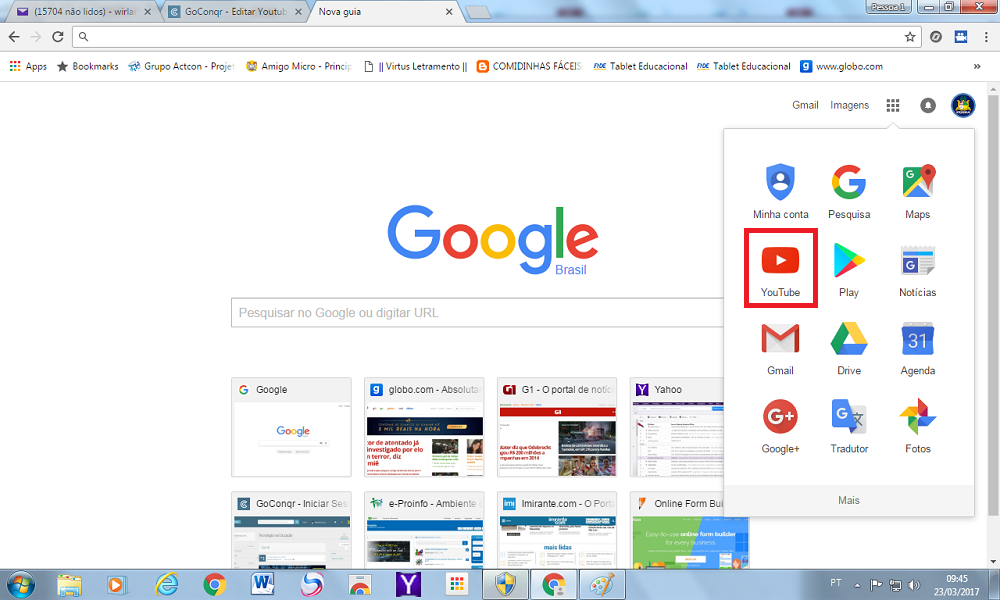The width and height of the screenshot is (1000, 600).
Task: Open Tradutor app icon
Action: (849, 425)
